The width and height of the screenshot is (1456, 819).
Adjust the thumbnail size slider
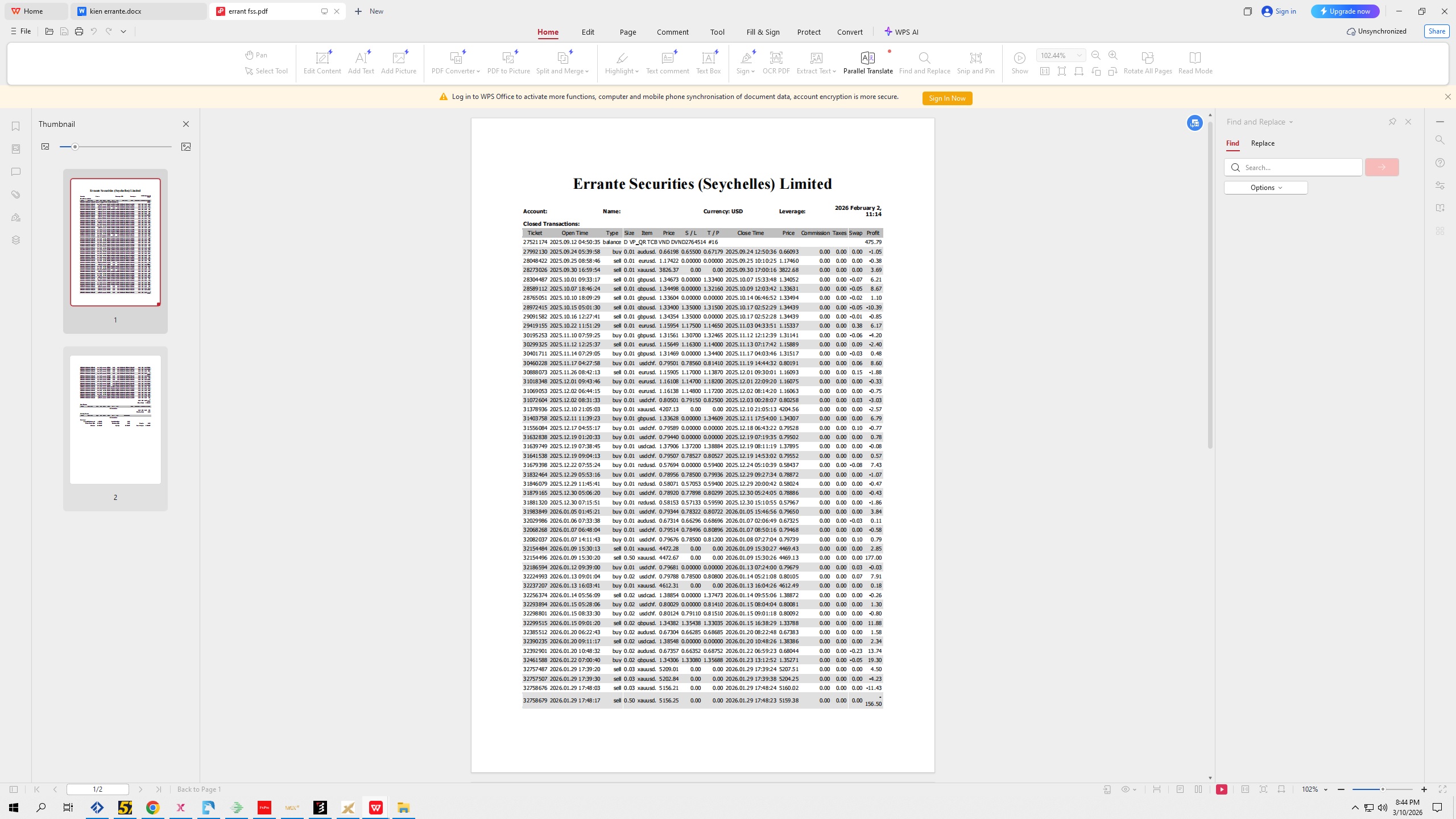(x=75, y=147)
